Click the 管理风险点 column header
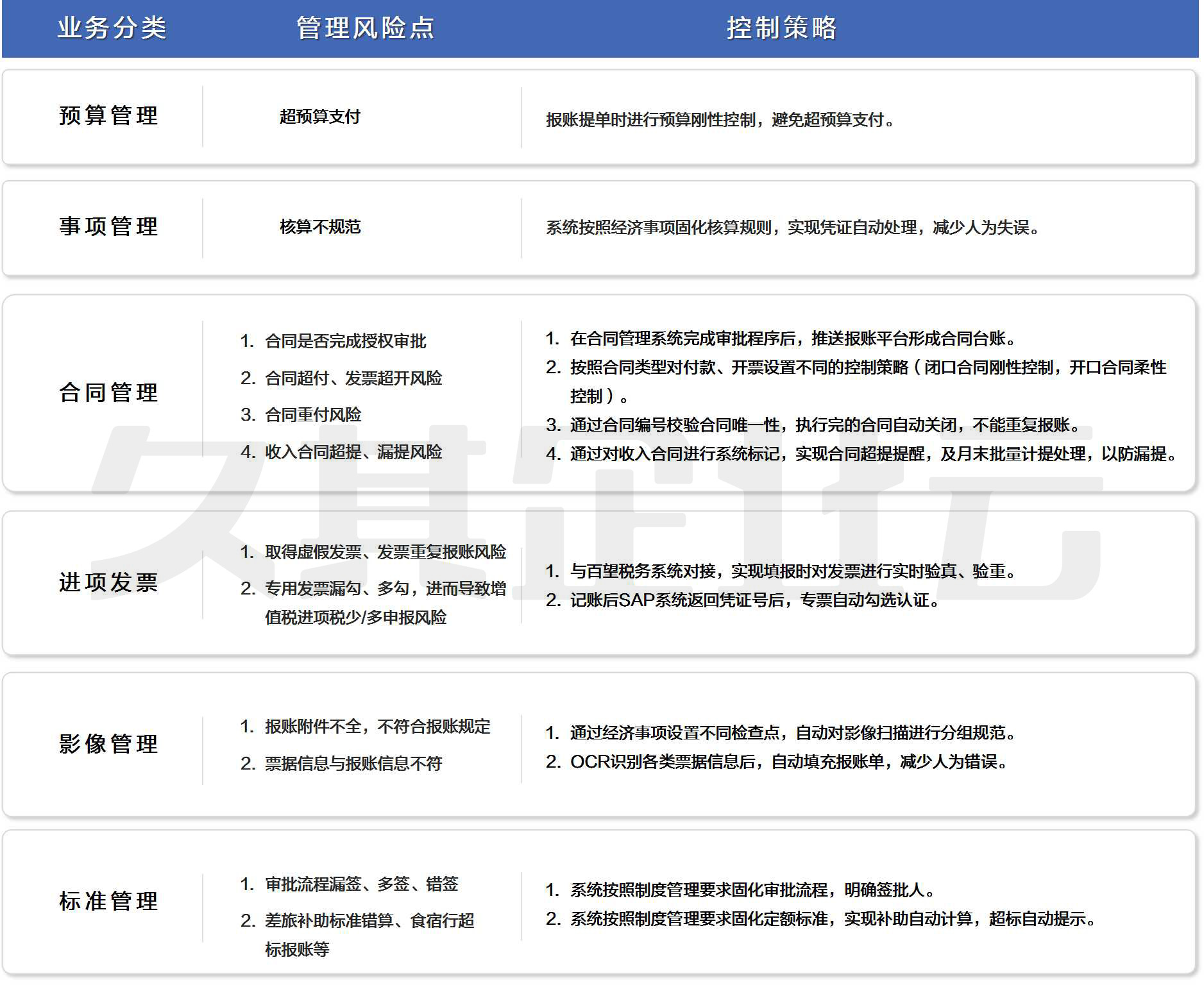1204x987 pixels. click(x=365, y=28)
